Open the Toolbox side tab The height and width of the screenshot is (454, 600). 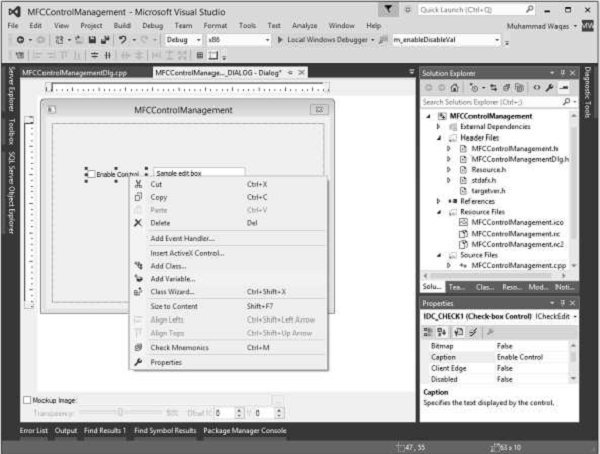tap(11, 131)
